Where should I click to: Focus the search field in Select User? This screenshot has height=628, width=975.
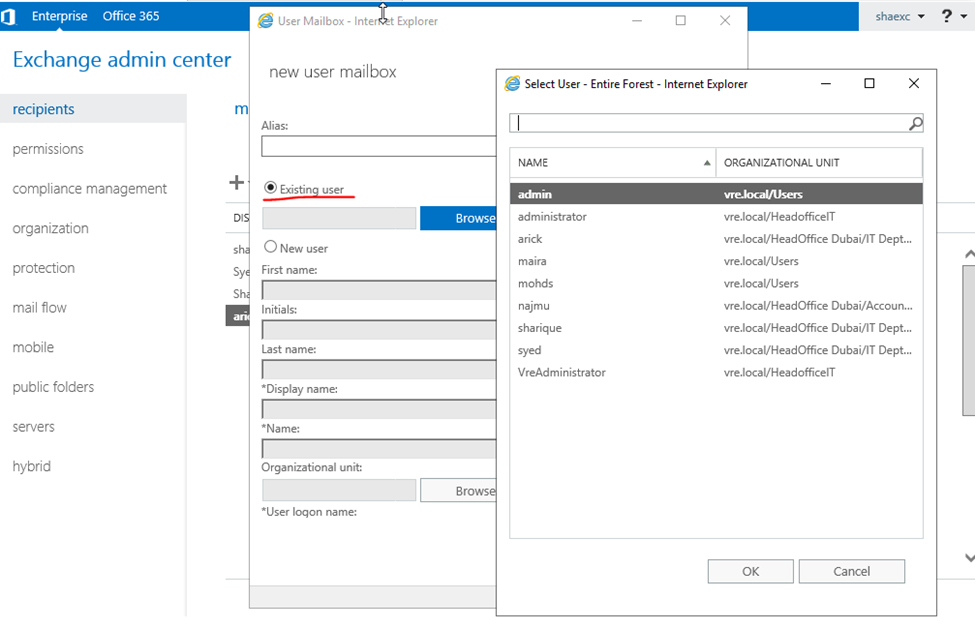[x=708, y=123]
